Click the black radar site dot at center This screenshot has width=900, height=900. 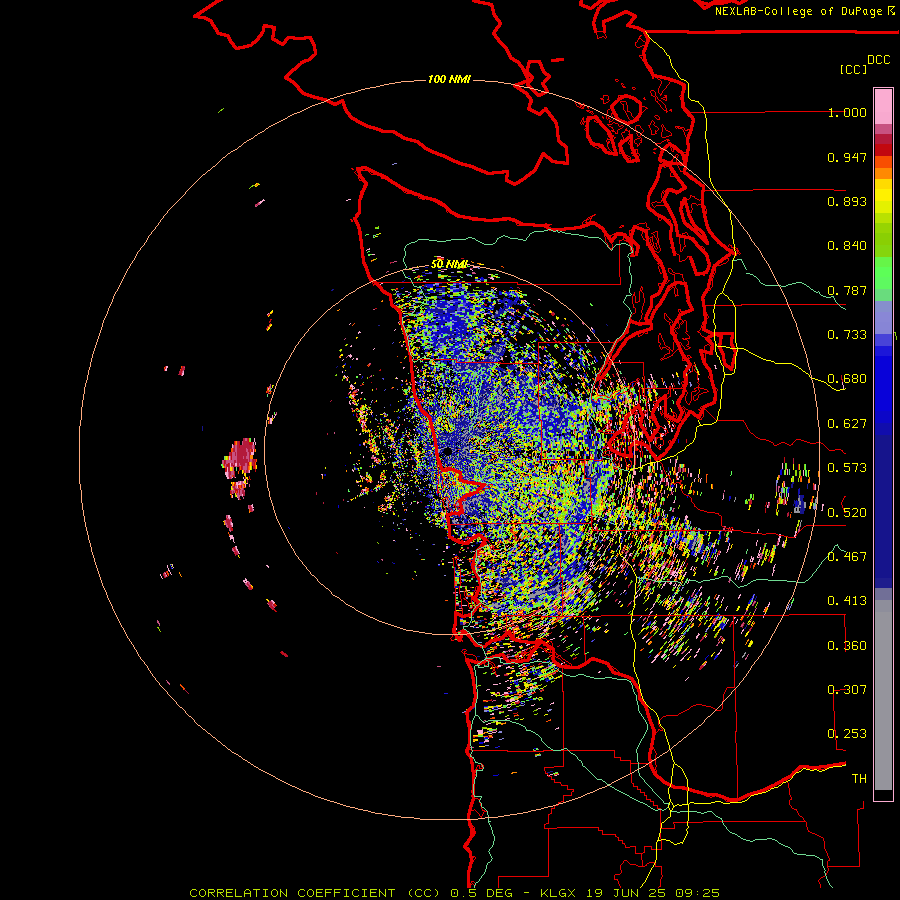[447, 451]
